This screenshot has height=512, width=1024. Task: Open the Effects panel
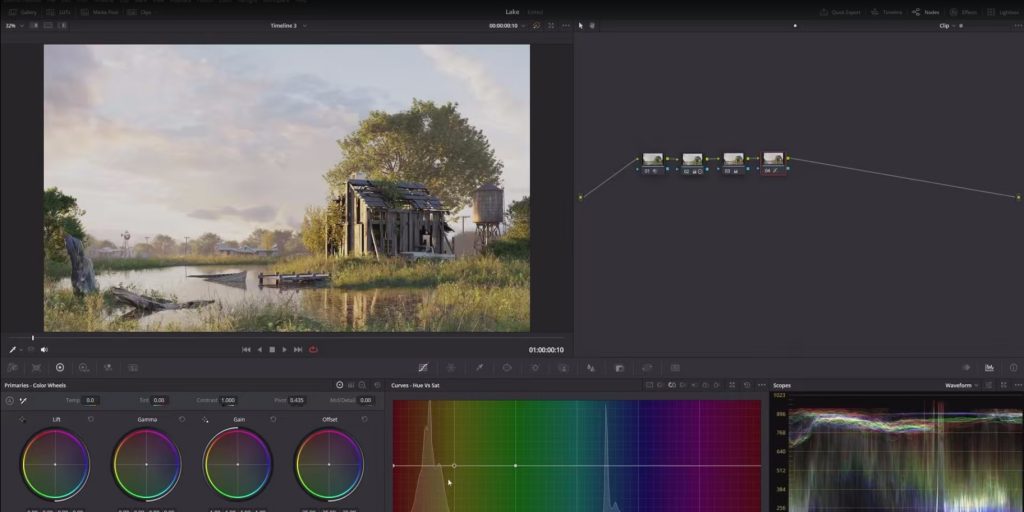[963, 12]
